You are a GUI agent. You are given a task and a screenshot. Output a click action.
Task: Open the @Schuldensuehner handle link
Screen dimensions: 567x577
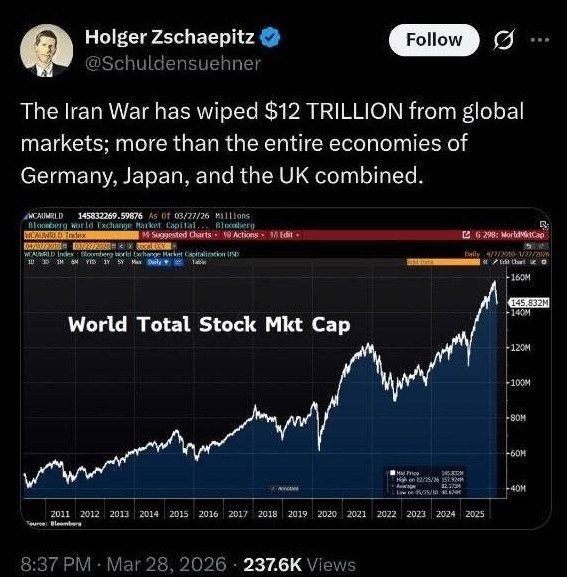[173, 63]
